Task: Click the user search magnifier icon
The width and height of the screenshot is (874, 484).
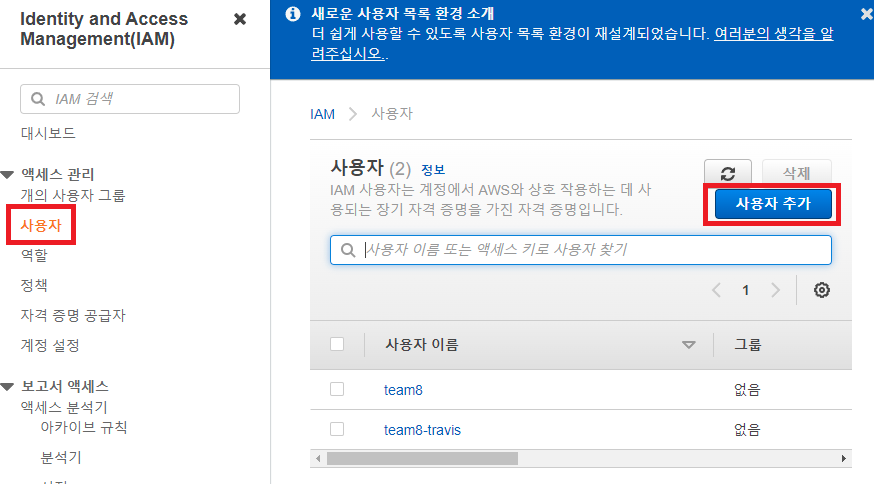Action: pos(348,250)
